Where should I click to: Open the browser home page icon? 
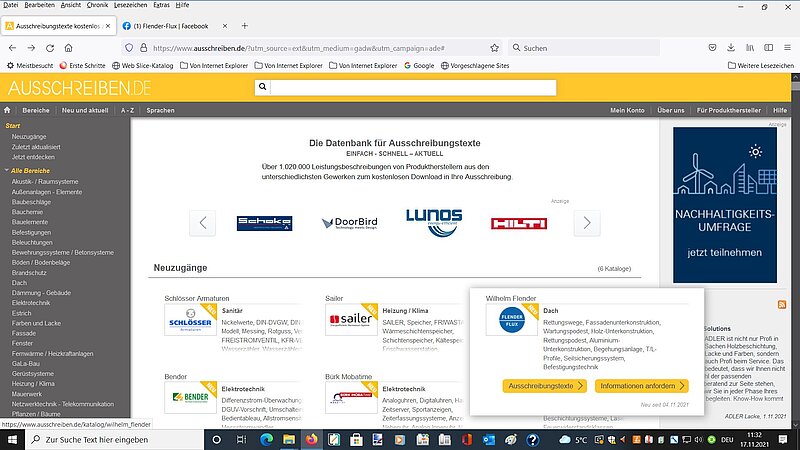click(68, 48)
